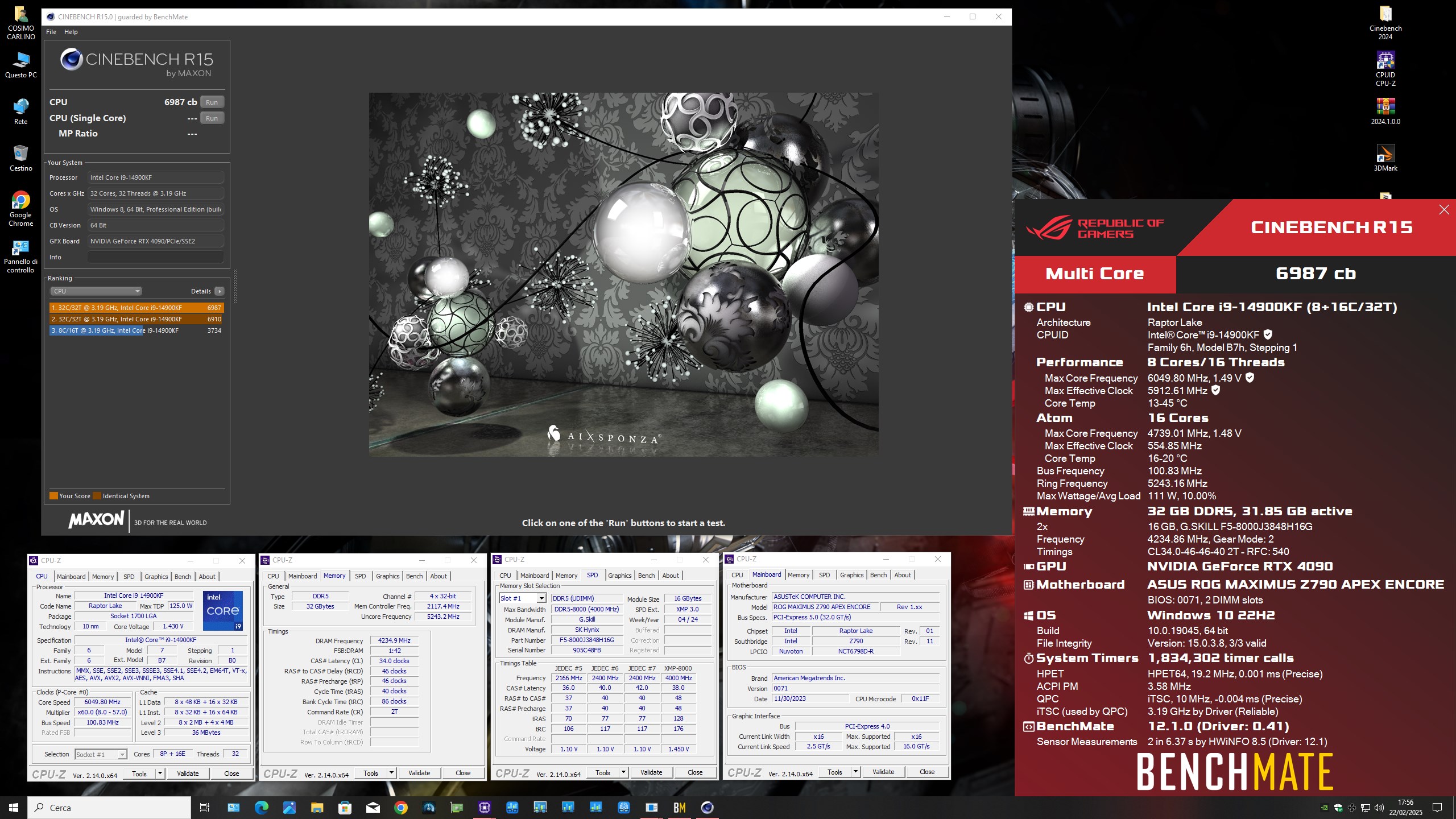
Task: Open Tools dropdown arrow in CPU-Z Memory window
Action: click(x=391, y=773)
